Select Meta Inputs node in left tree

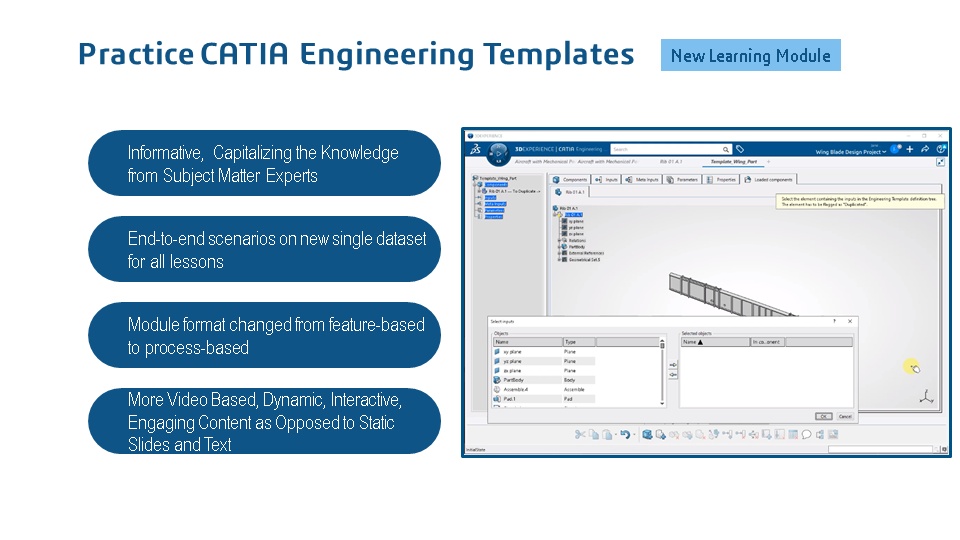click(x=495, y=204)
